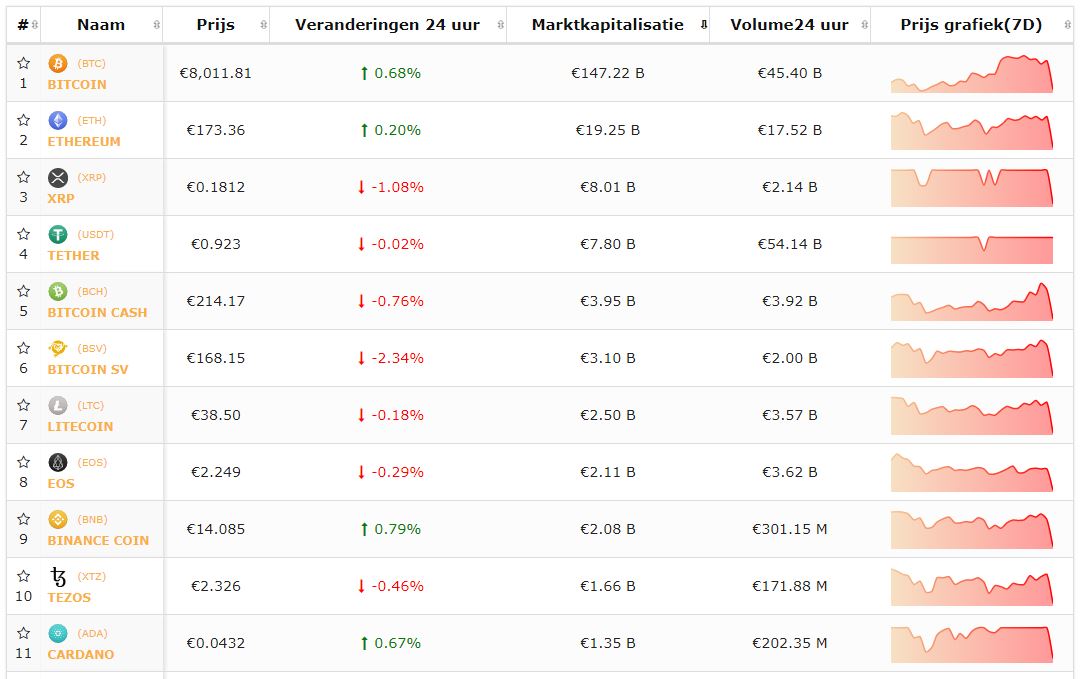This screenshot has width=1081, height=679.
Task: Click the Binance Coin logo icon
Action: click(x=58, y=520)
